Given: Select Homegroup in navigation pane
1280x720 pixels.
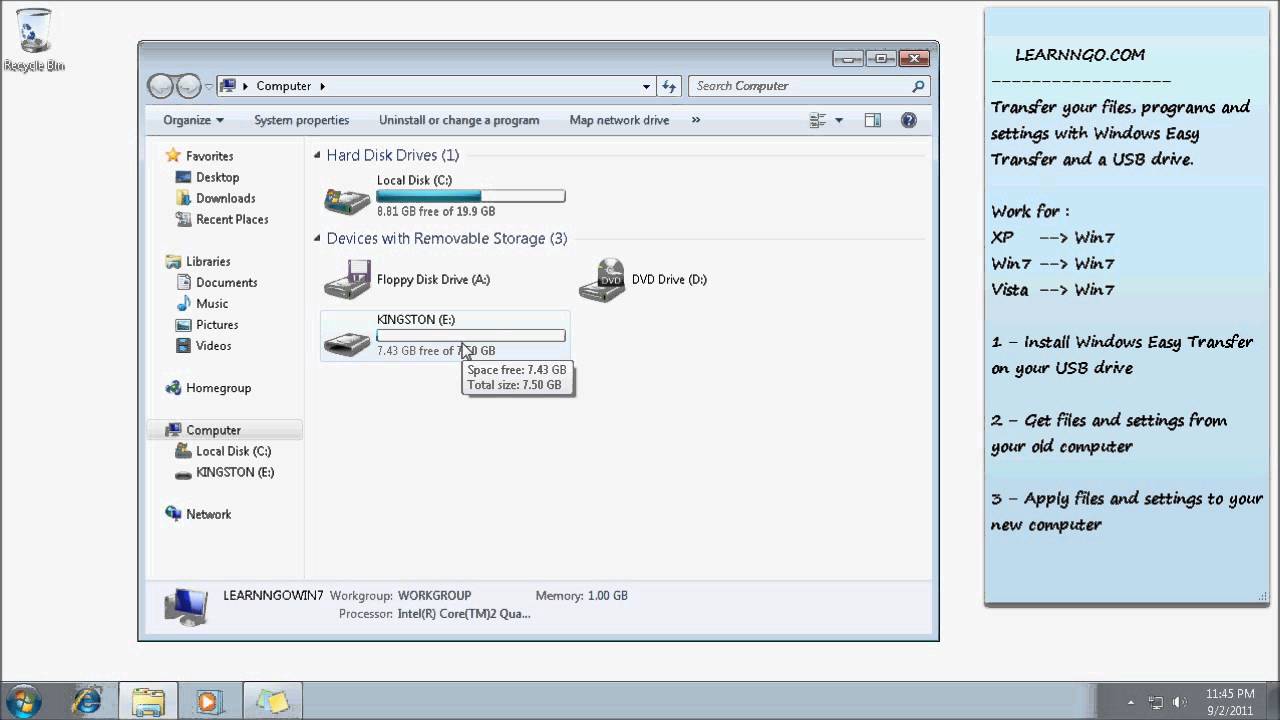Looking at the screenshot, I should pyautogui.click(x=208, y=388).
